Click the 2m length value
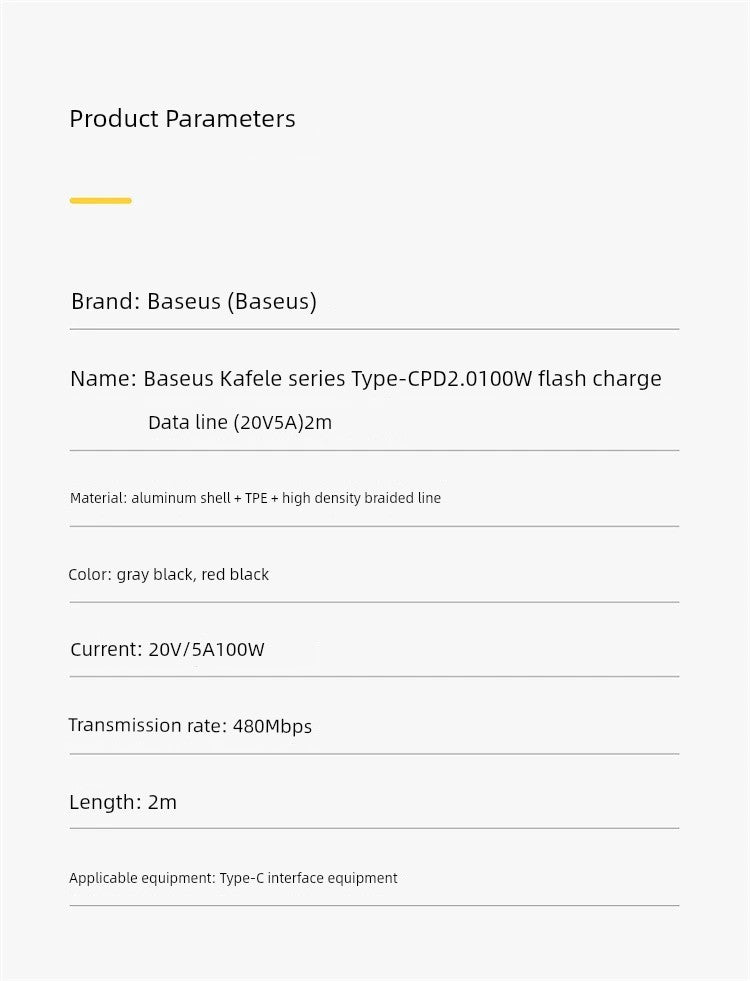 coord(163,802)
